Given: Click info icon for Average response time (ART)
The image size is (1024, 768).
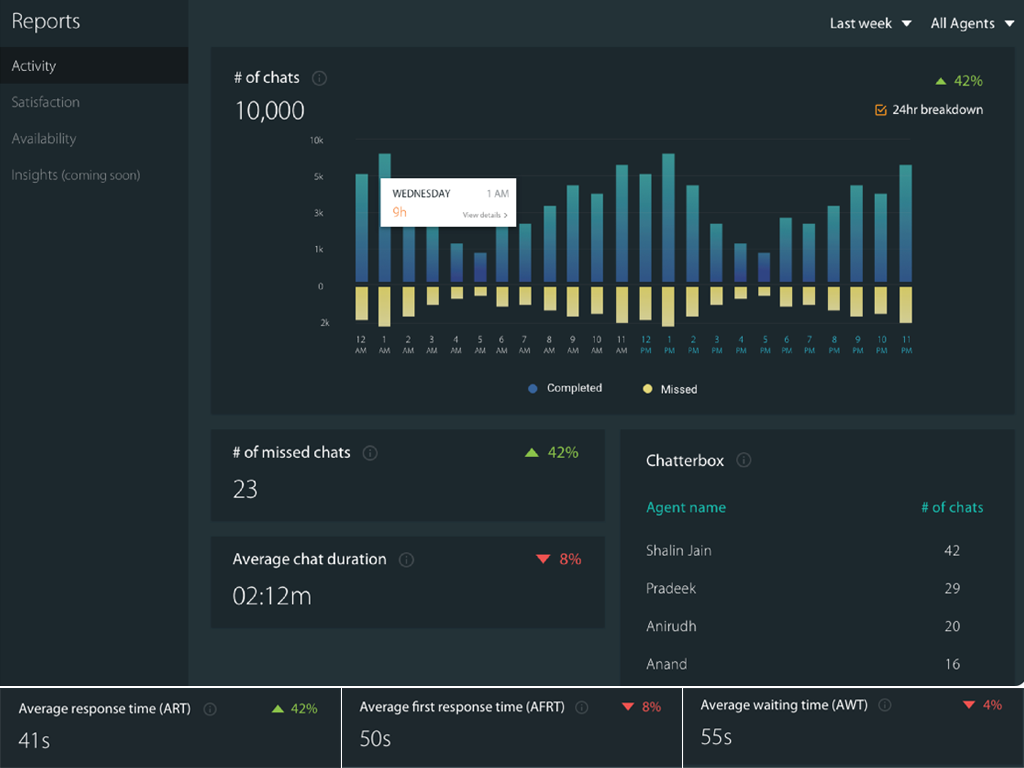Looking at the screenshot, I should click(210, 709).
